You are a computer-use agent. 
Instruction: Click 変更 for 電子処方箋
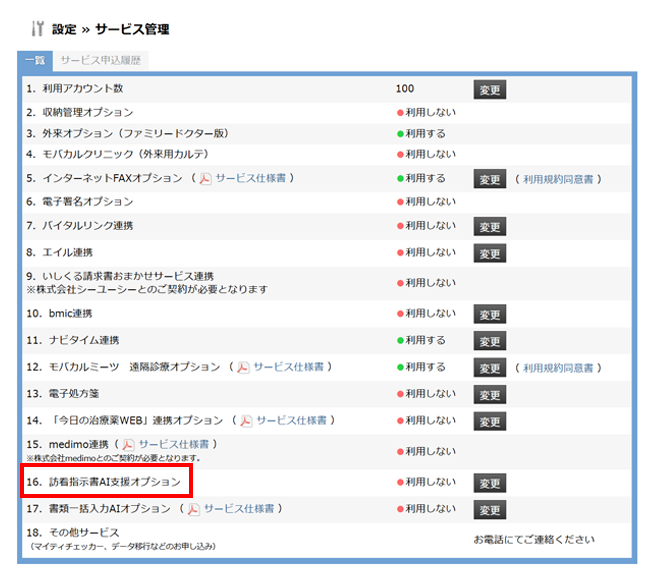pos(489,395)
